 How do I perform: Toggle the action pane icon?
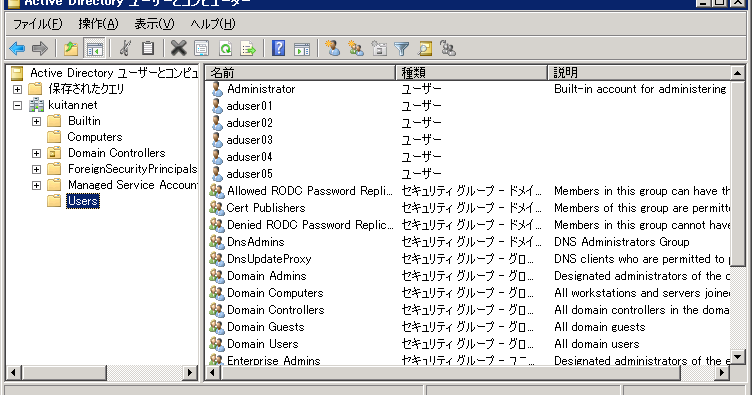(x=302, y=48)
